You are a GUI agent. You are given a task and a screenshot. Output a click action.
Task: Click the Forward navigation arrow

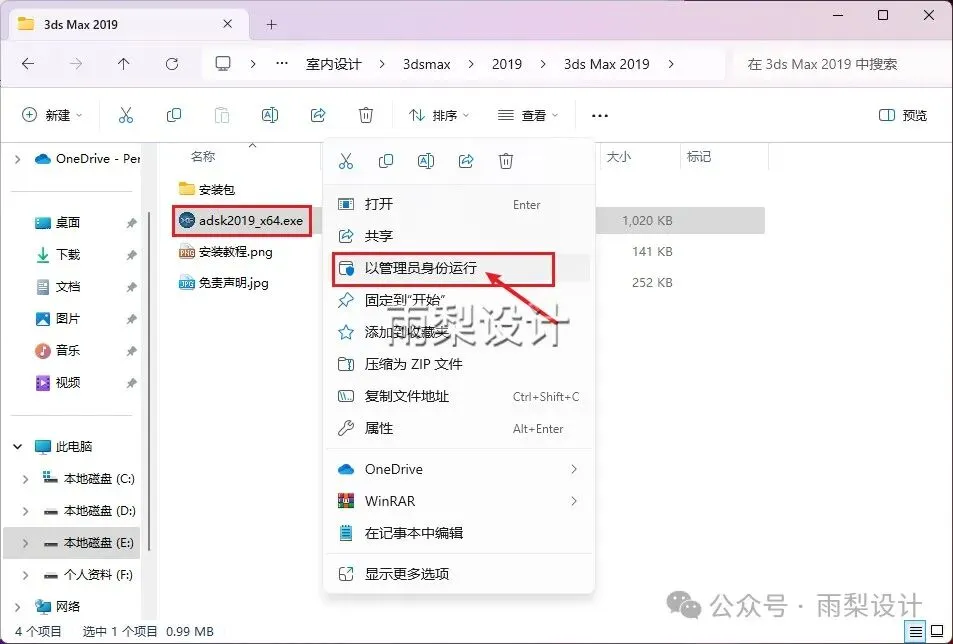pyautogui.click(x=76, y=64)
